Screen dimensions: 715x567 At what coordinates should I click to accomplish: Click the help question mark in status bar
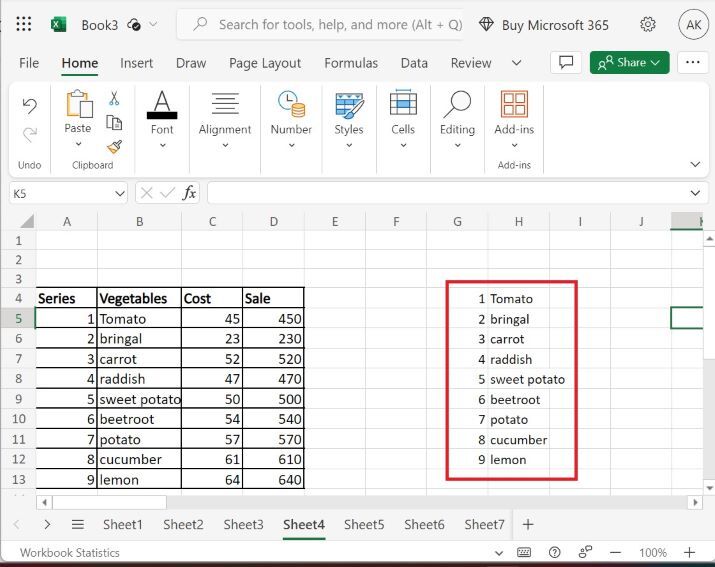[x=554, y=552]
